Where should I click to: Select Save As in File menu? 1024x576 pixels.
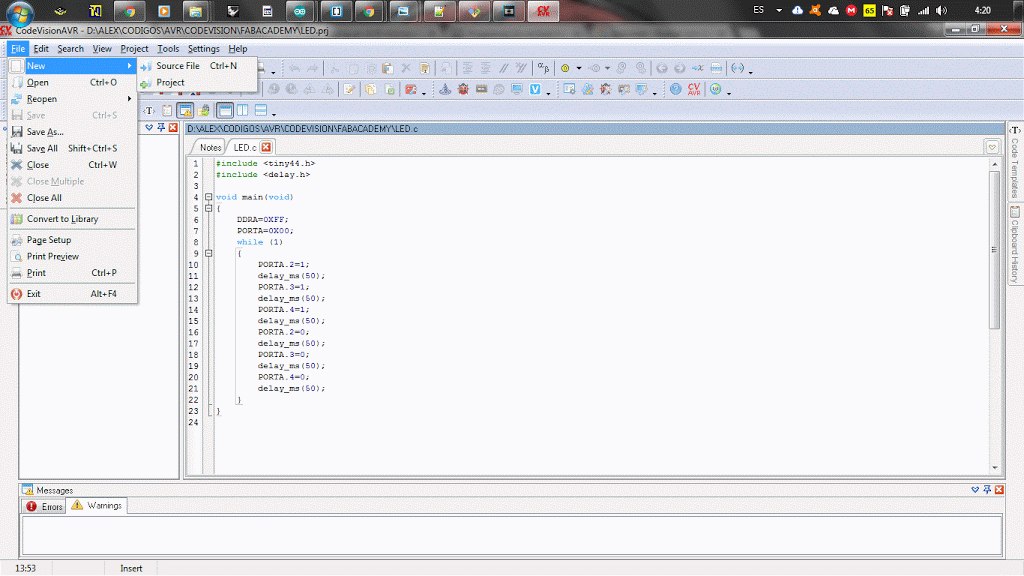click(72, 132)
